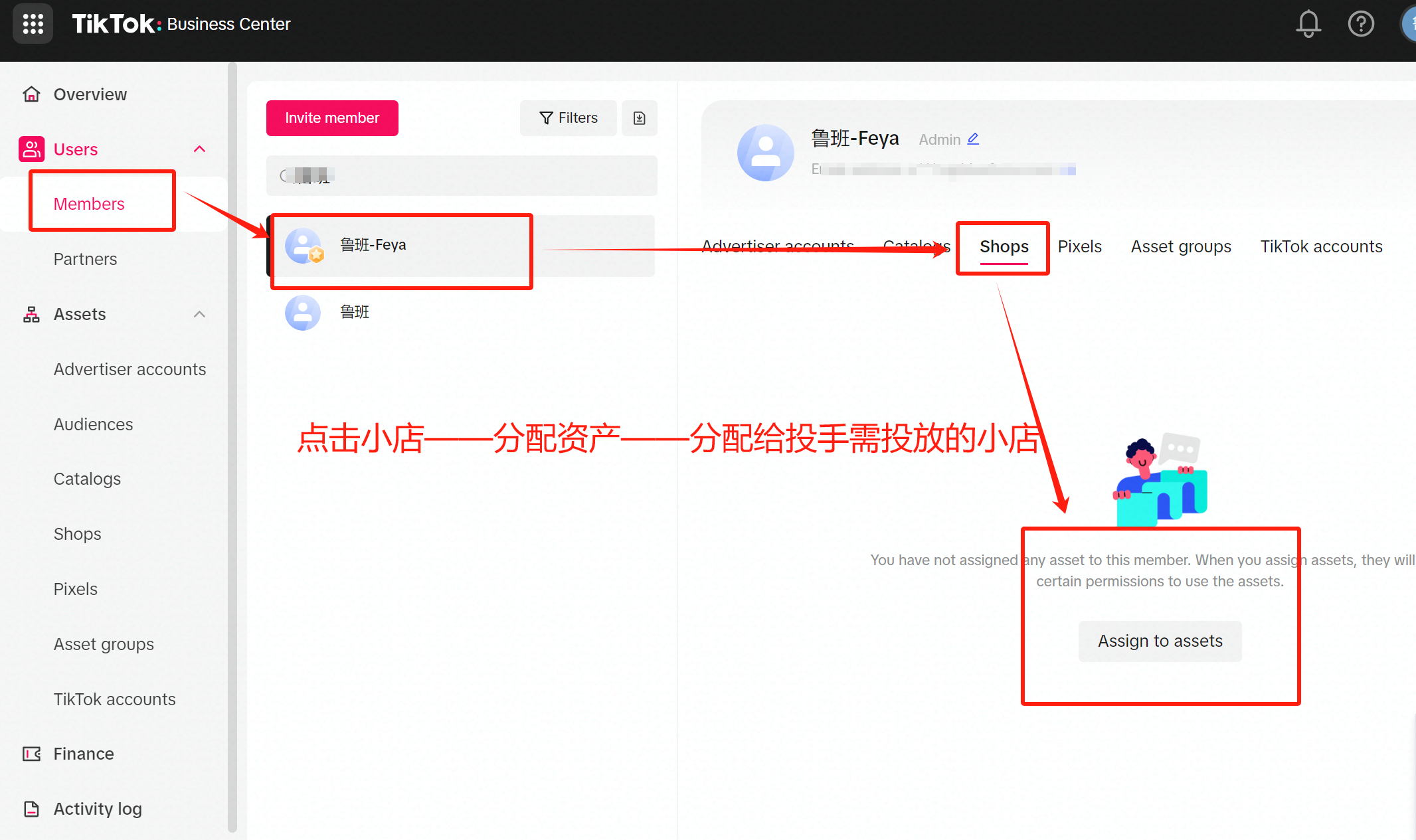
Task: Click the sidebar vertical scrollbar
Action: 232,447
